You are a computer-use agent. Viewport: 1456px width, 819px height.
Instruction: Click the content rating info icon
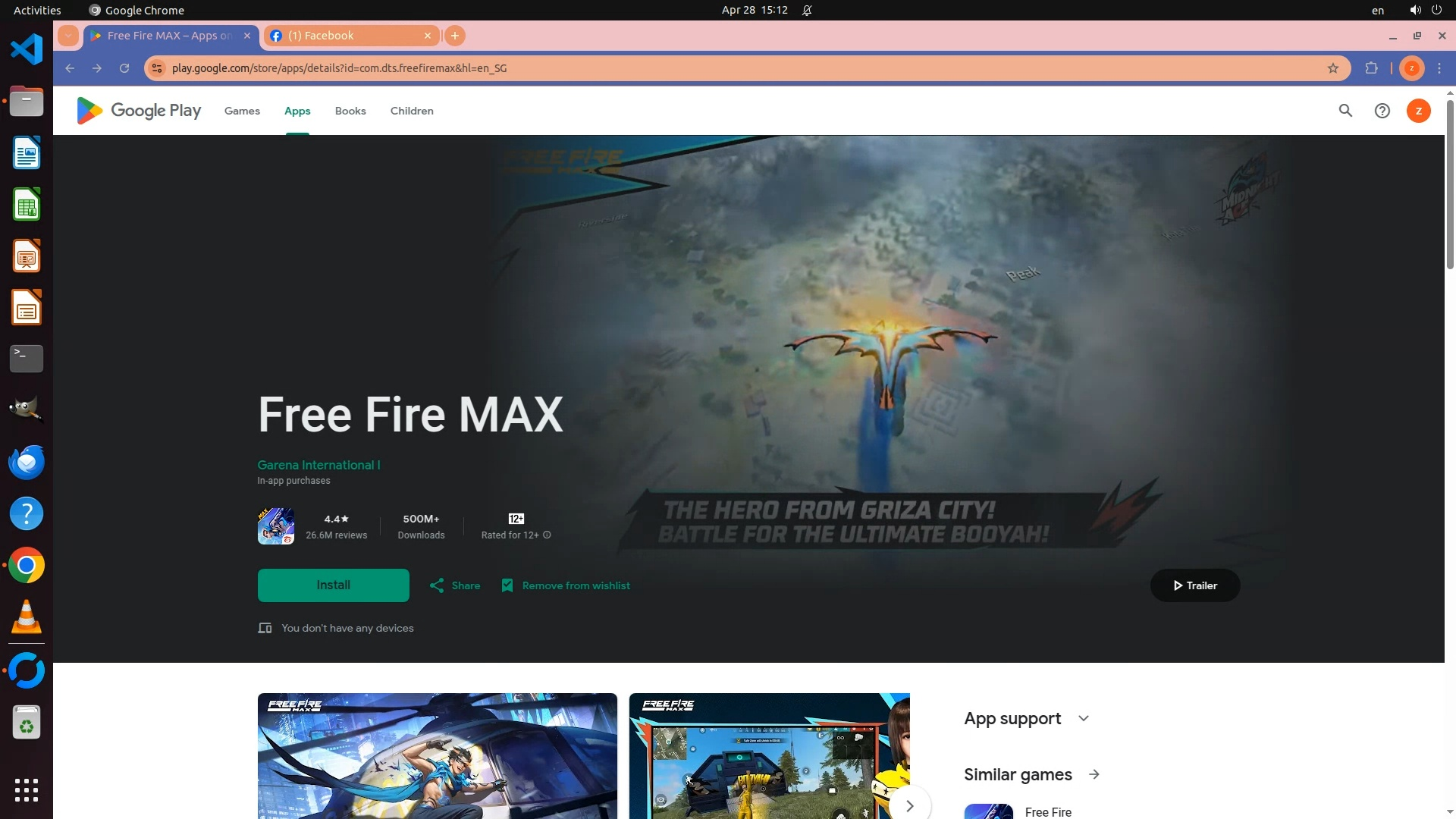pyautogui.click(x=547, y=535)
